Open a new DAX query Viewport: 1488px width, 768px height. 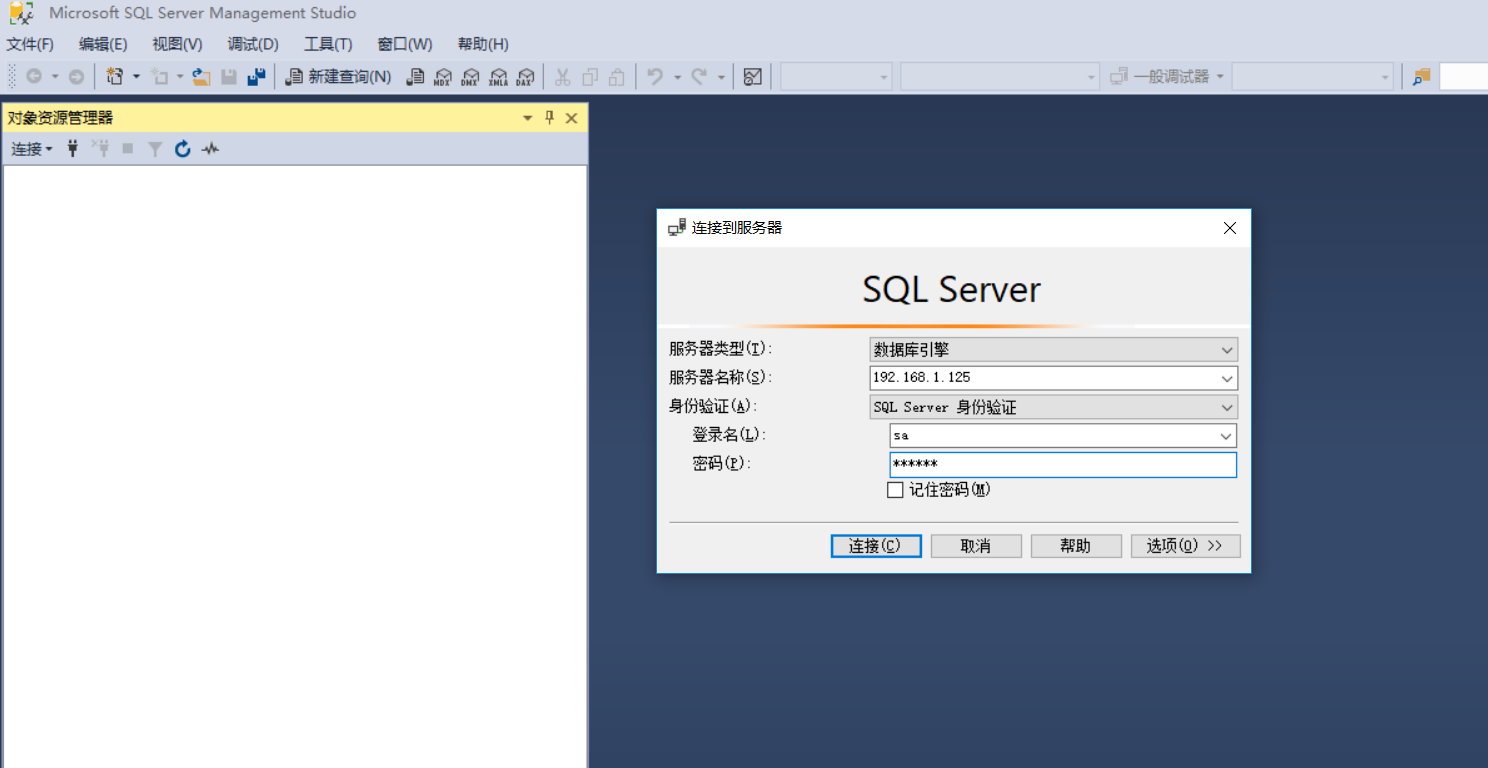pyautogui.click(x=525, y=76)
